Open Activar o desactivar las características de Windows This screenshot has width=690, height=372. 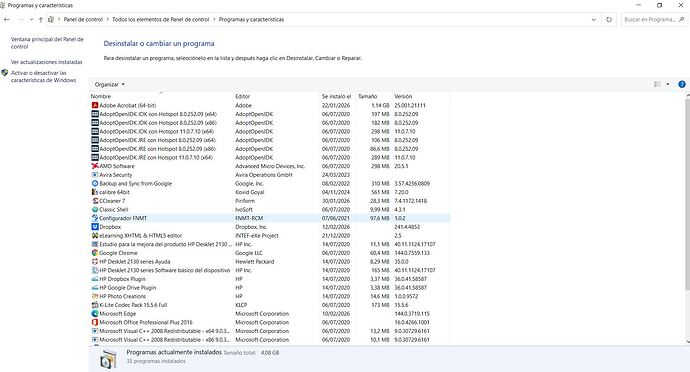[x=44, y=77]
